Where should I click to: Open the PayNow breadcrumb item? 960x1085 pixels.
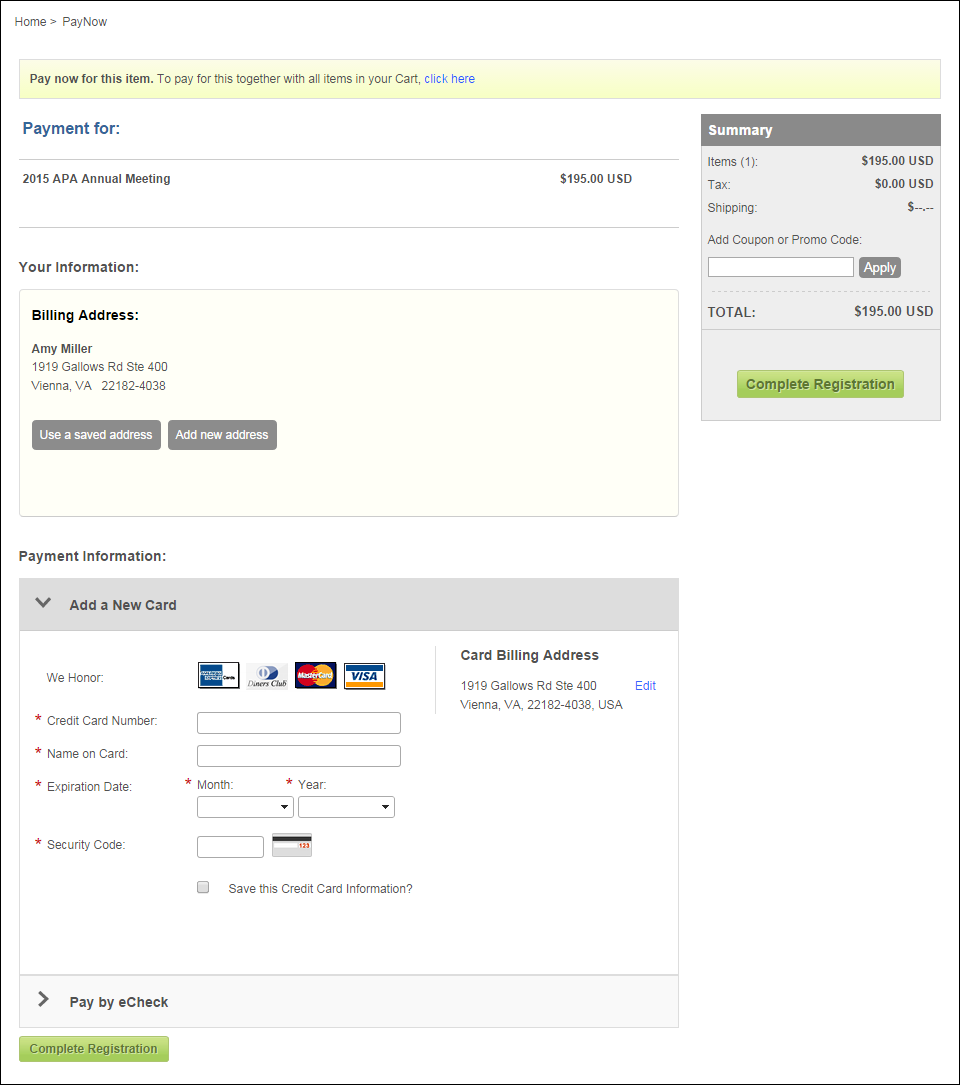(84, 21)
